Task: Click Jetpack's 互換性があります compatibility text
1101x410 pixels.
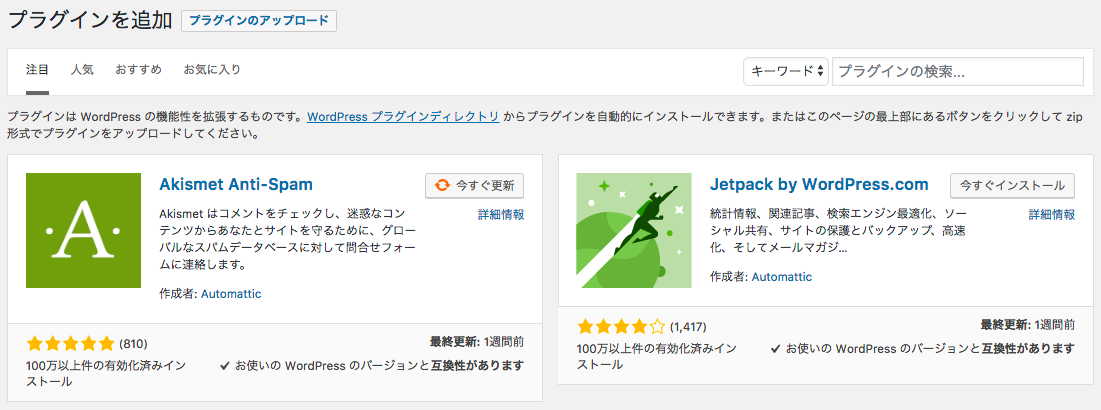Action: pyautogui.click(x=1028, y=349)
